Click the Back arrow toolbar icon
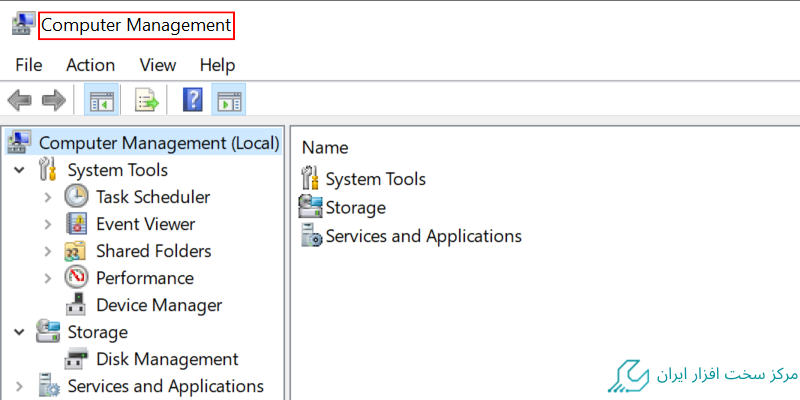 pos(19,100)
